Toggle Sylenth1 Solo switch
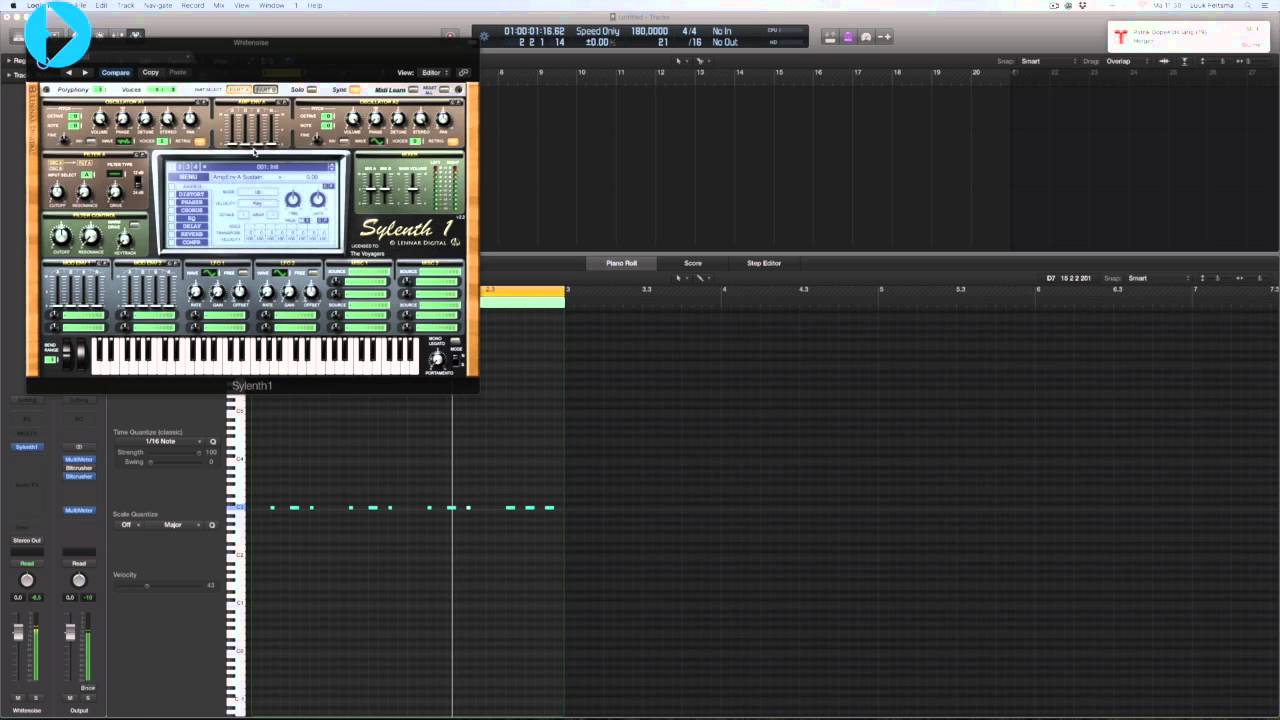 [311, 90]
